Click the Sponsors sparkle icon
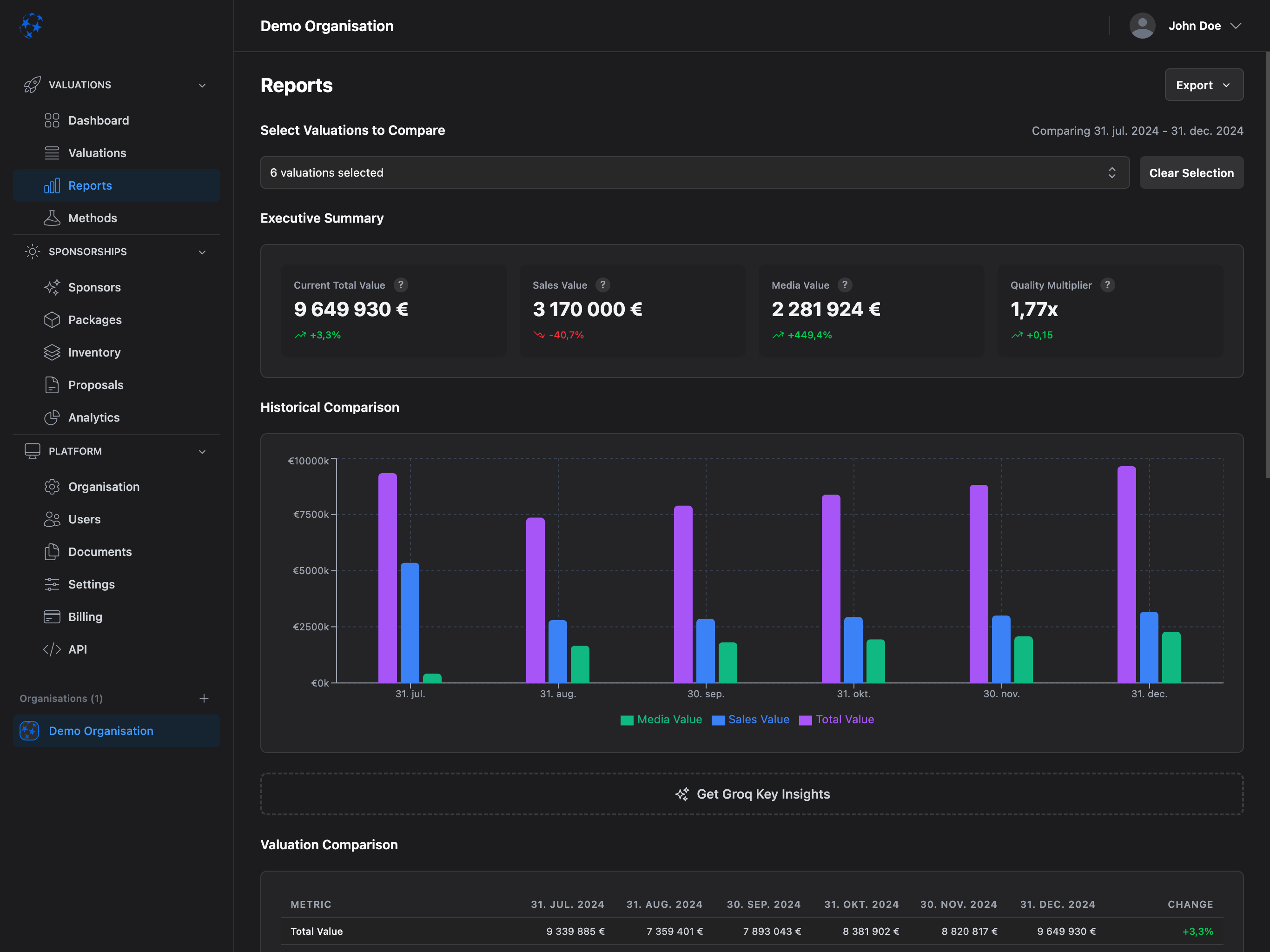 click(x=52, y=287)
